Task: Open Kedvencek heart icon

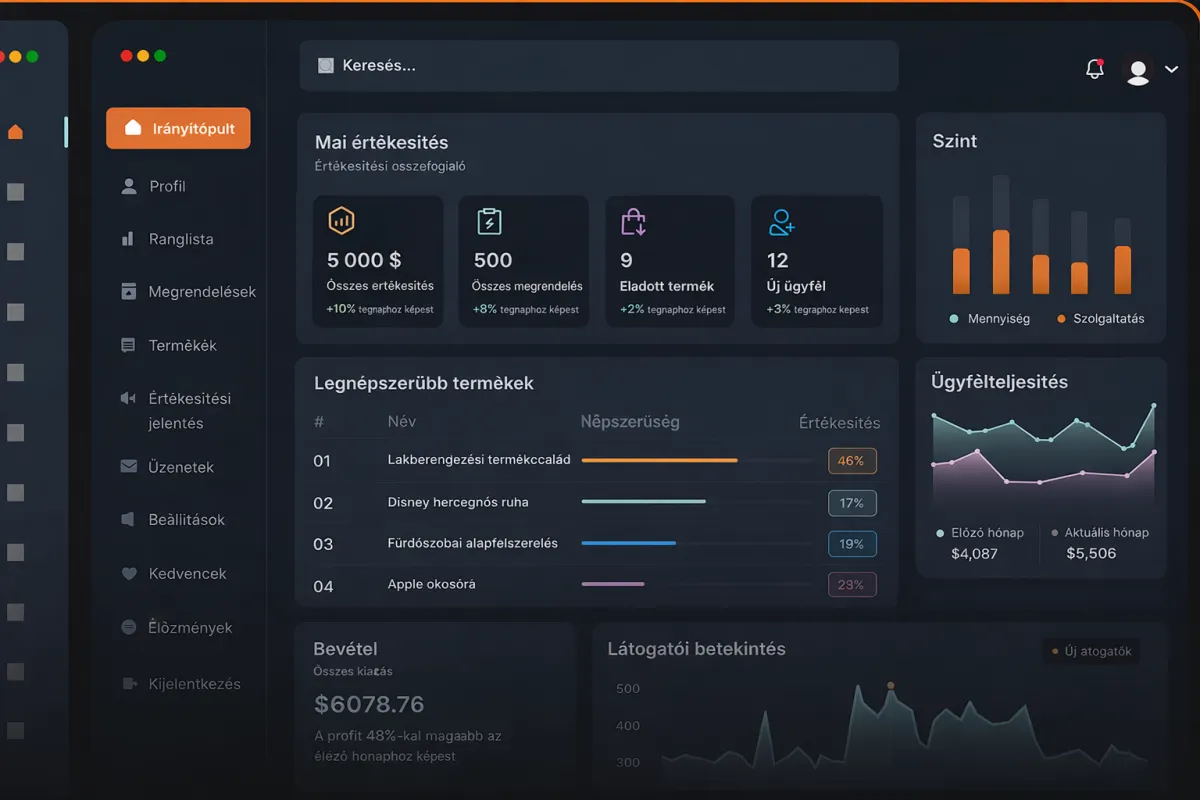Action: [128, 574]
